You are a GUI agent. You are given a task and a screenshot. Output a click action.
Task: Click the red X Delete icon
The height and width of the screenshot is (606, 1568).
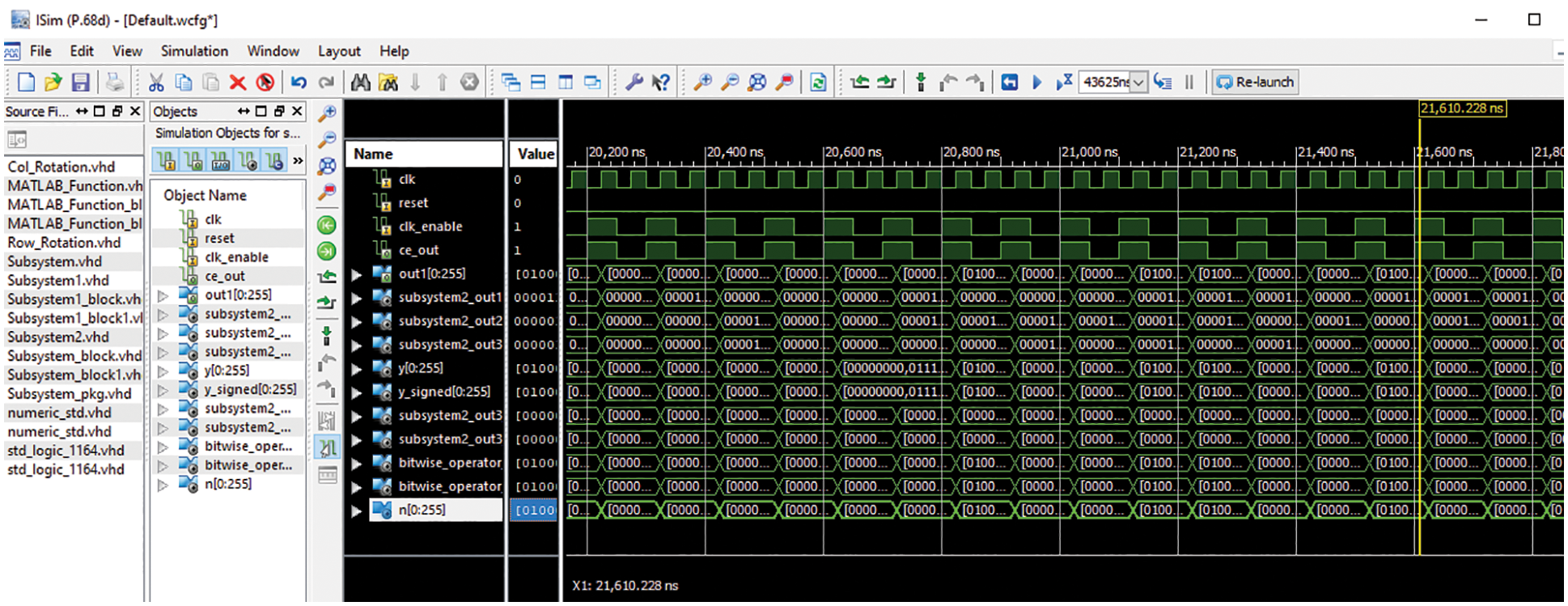237,82
